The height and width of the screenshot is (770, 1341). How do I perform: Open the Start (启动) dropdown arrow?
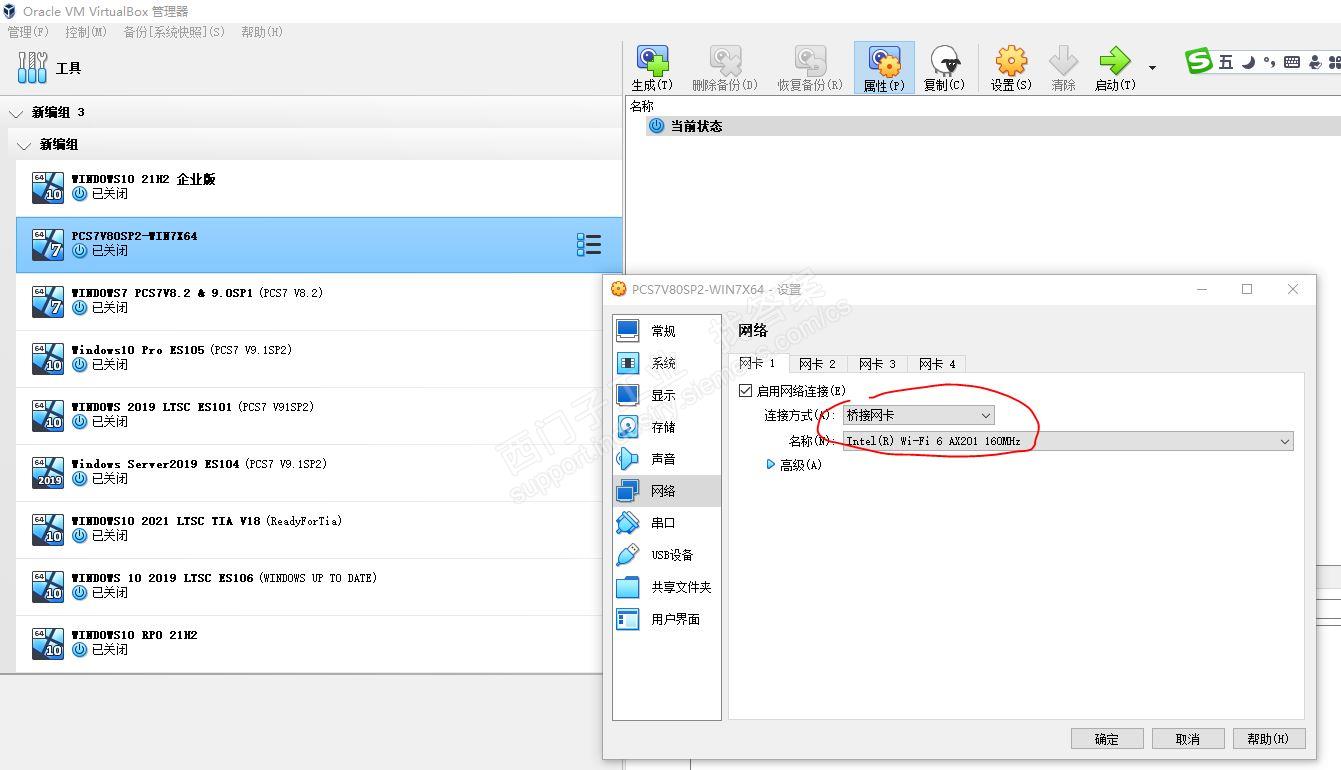pos(1152,68)
